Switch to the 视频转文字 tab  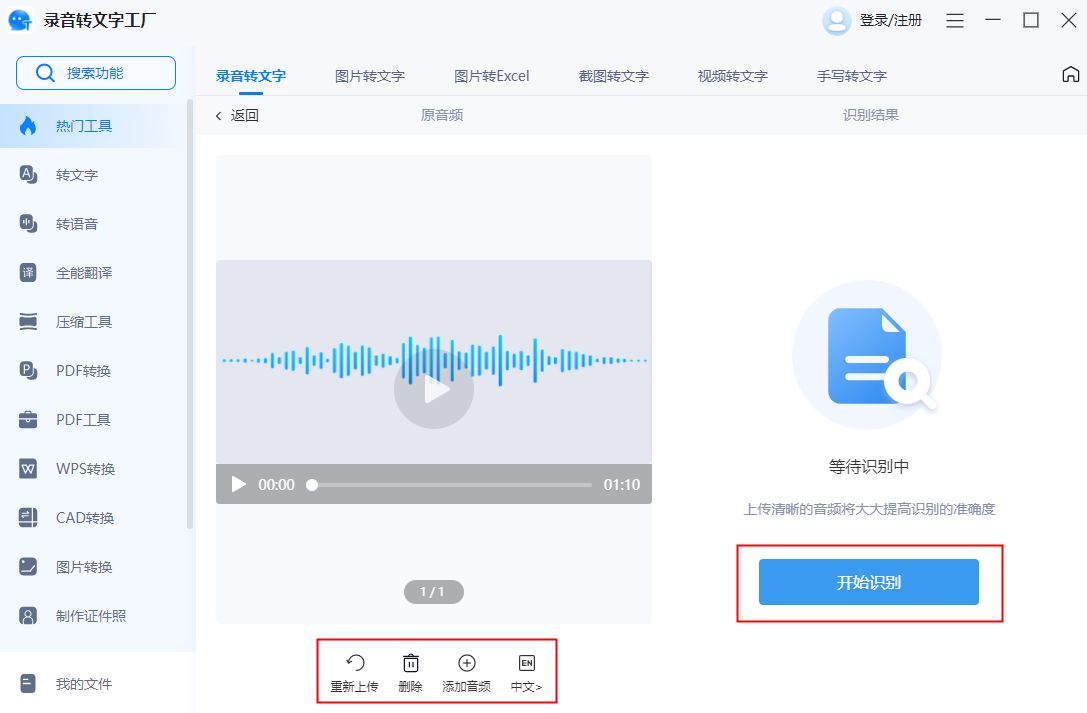[x=731, y=75]
